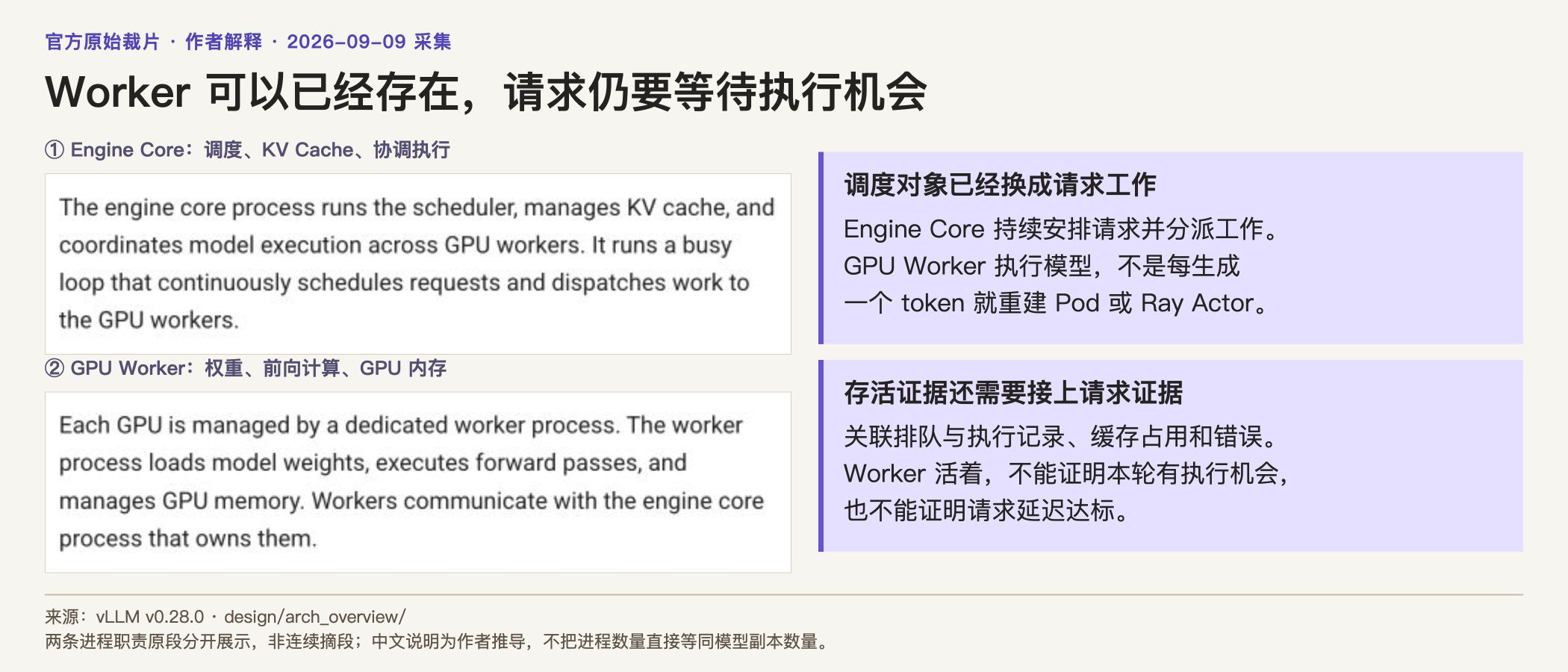Screen dimensions: 1568x672
Task: Select the title "Worker 可以已经存在，请求仍要等待执行机会"
Action: coord(486,93)
